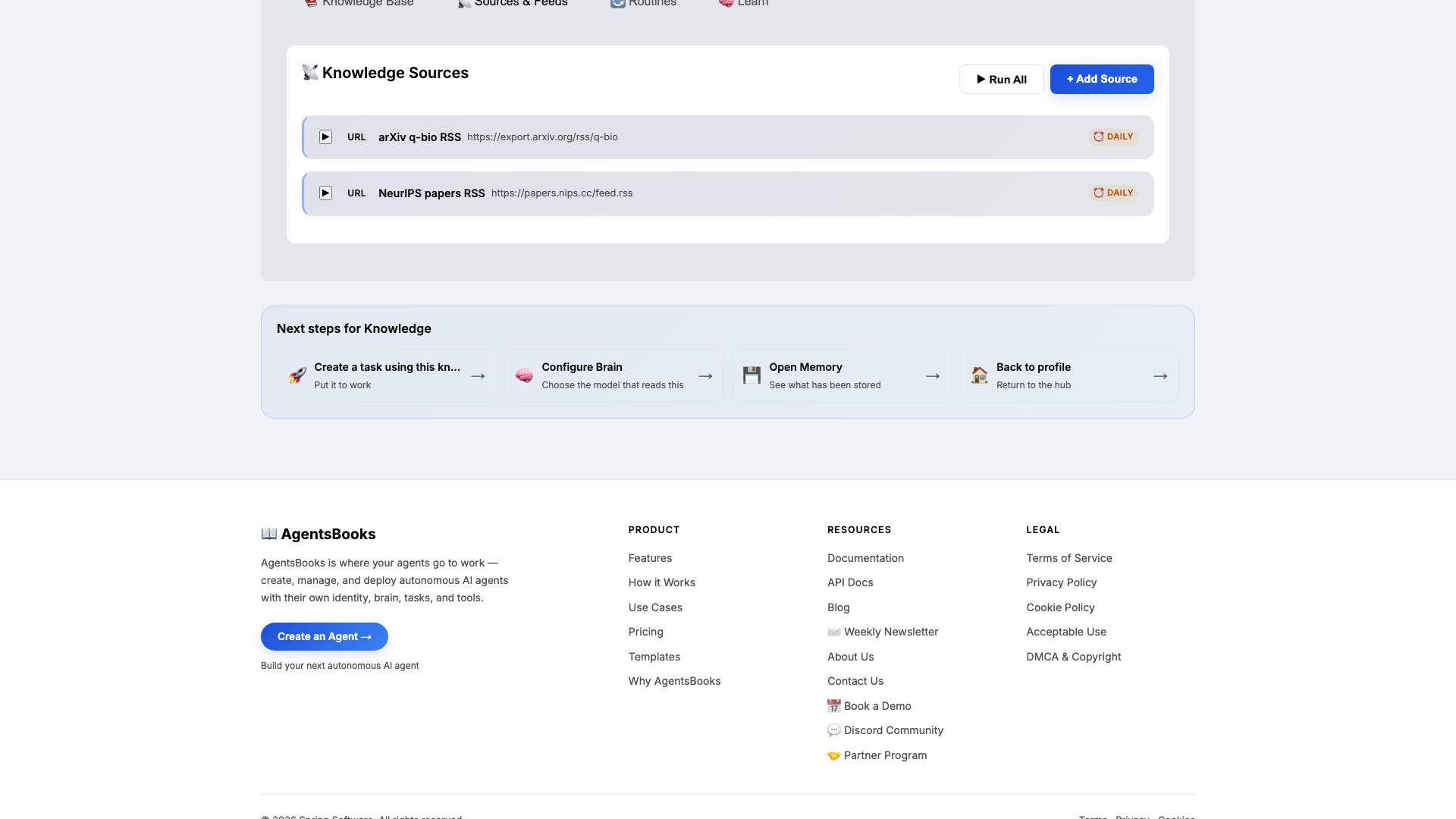Open the API Docs link
1456x819 pixels.
click(850, 582)
